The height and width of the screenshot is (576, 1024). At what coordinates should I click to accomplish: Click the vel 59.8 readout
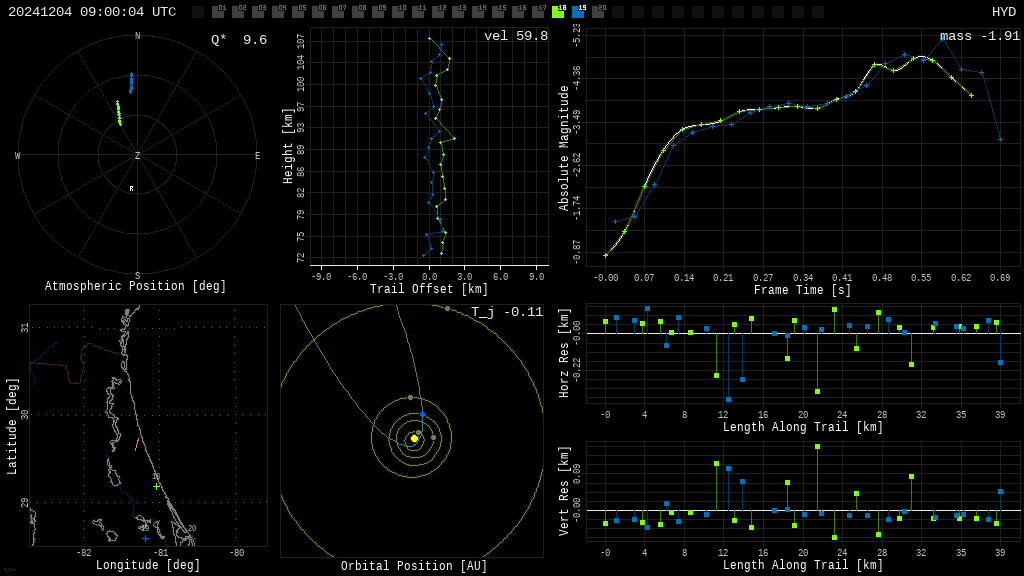click(516, 36)
